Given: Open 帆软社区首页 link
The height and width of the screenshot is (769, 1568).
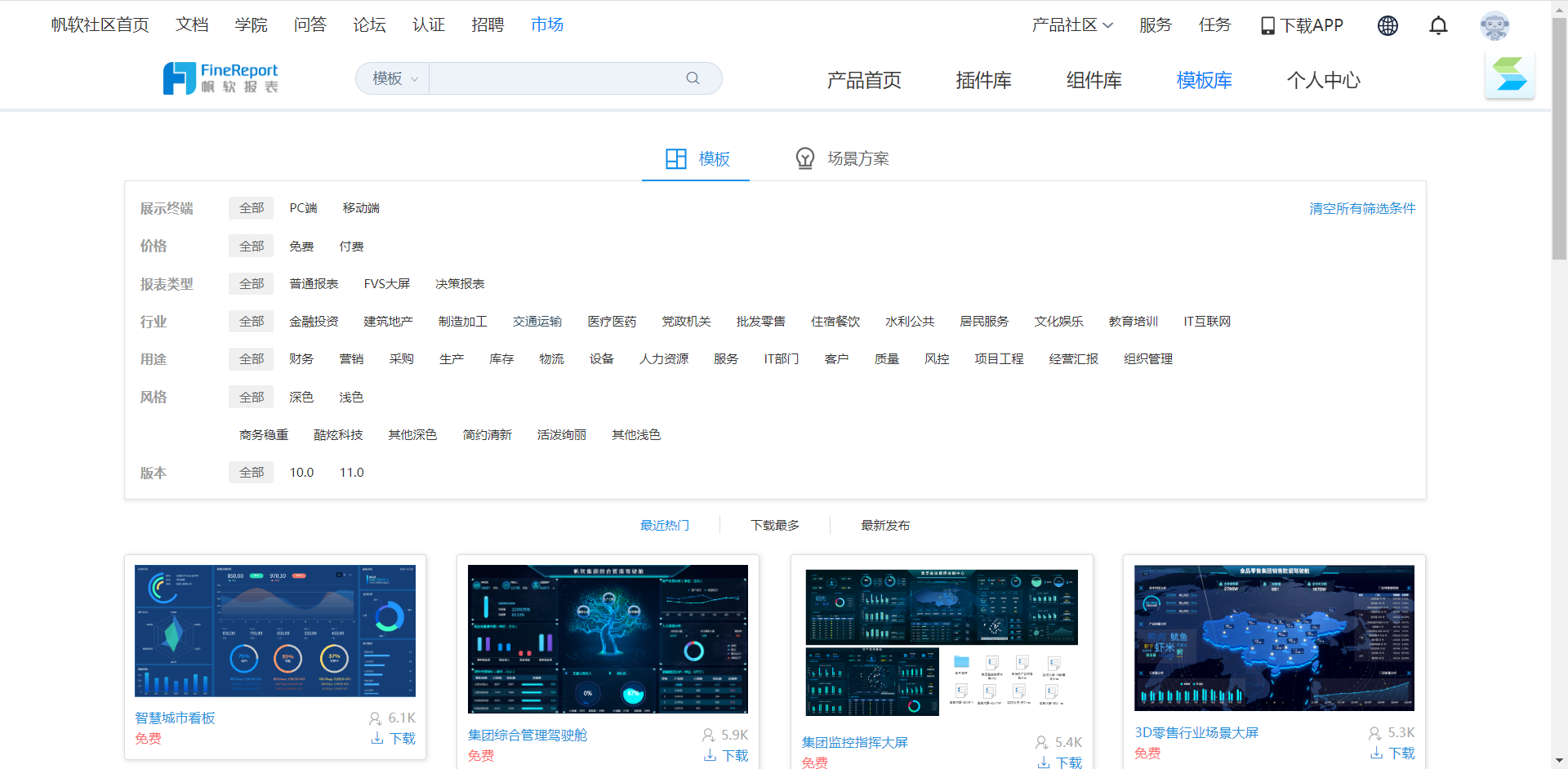Looking at the screenshot, I should click(x=100, y=24).
